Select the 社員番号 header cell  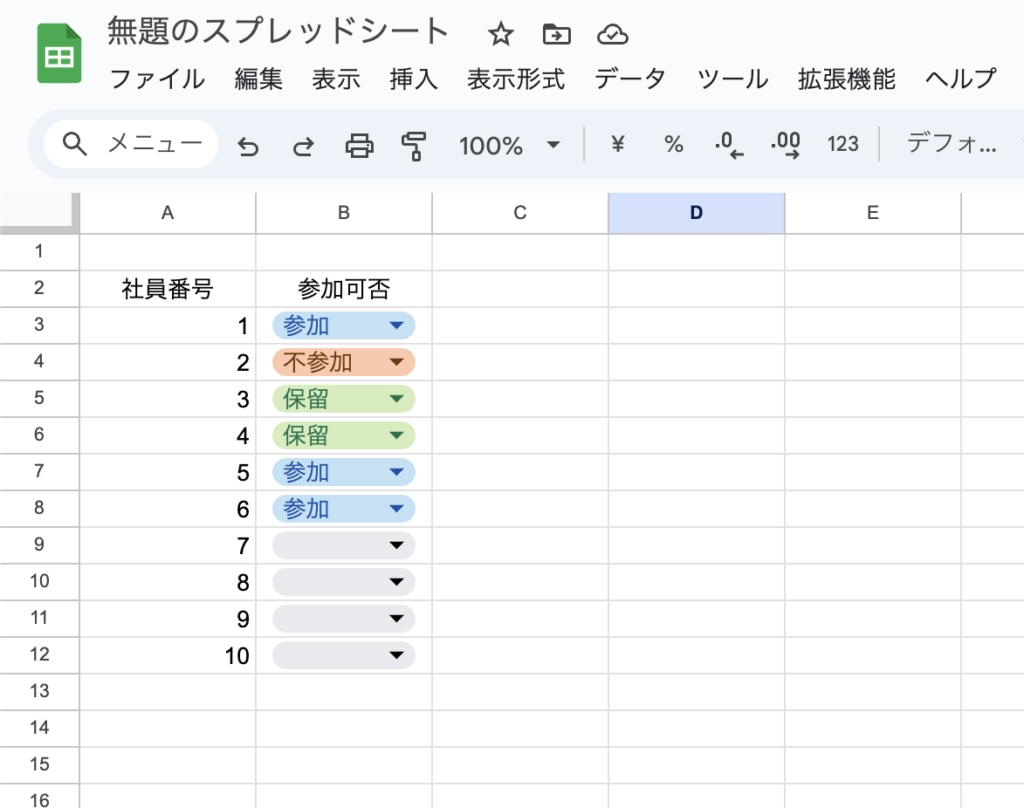click(x=168, y=289)
